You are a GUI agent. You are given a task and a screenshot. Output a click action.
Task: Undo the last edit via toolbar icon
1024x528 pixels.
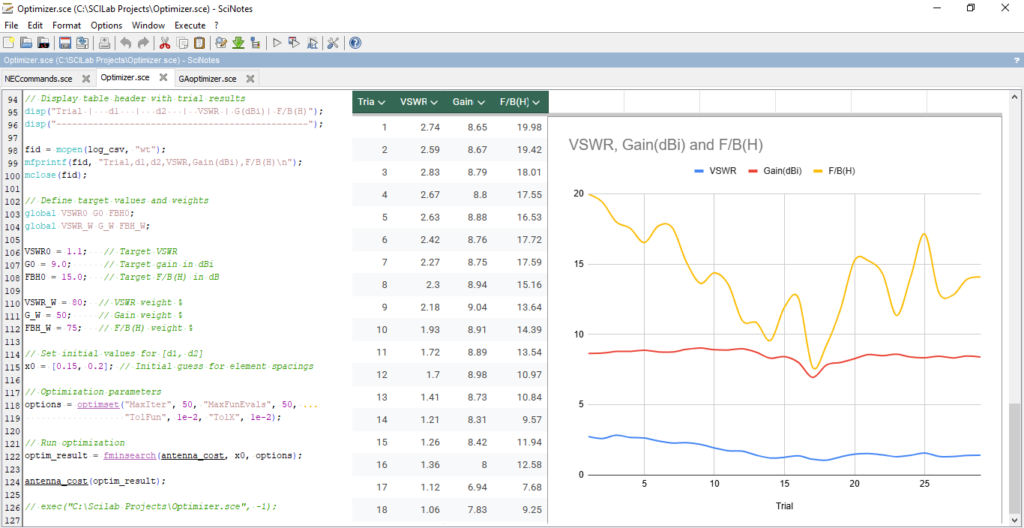click(125, 43)
